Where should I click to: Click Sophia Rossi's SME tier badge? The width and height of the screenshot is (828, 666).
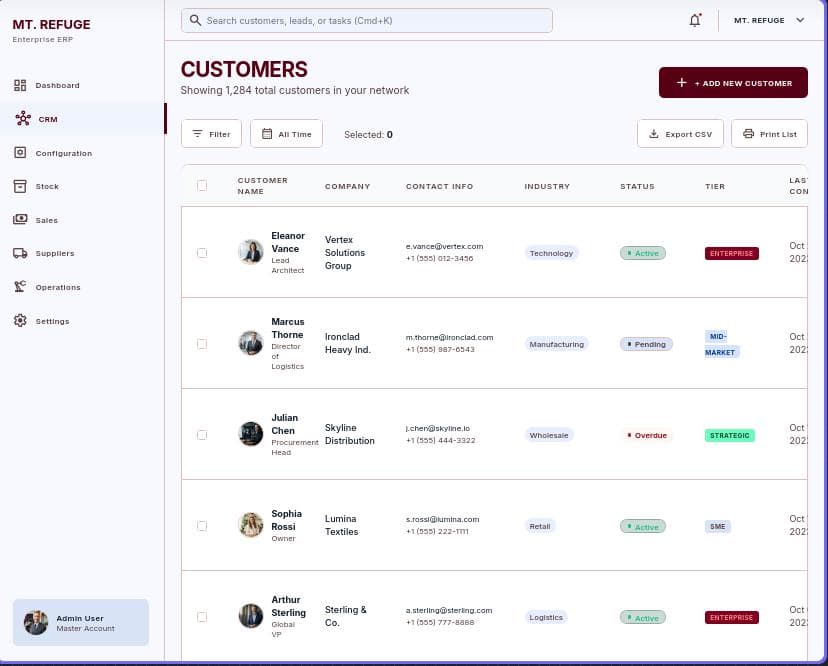point(718,526)
